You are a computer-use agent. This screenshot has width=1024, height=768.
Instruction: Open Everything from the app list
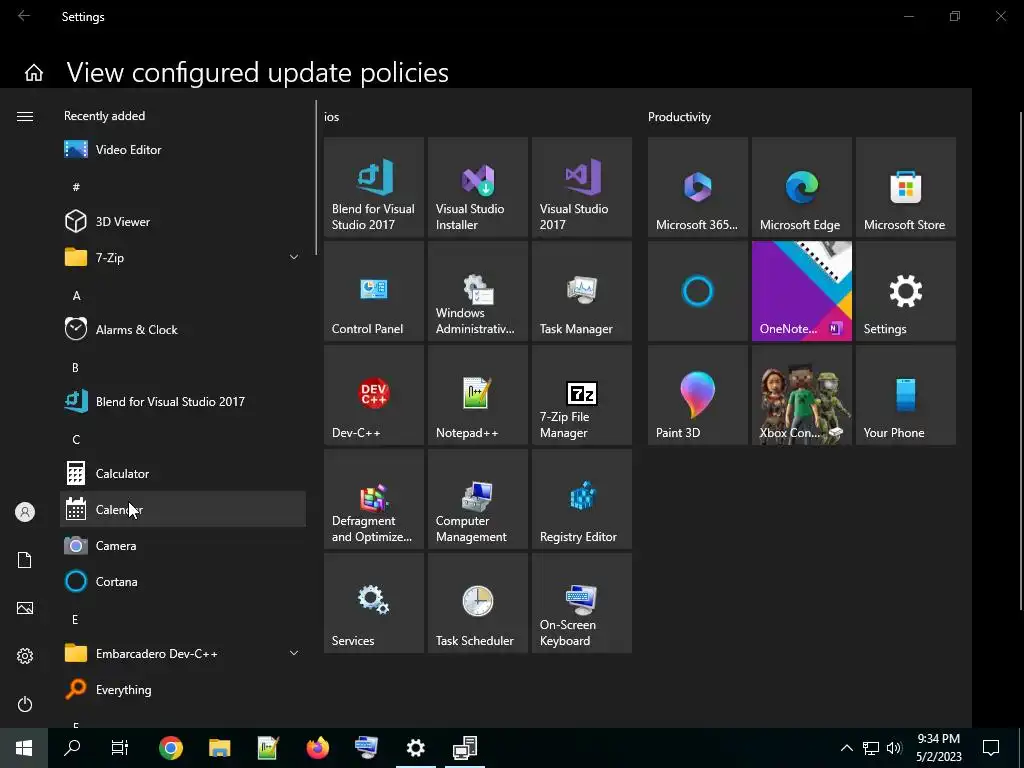183,689
